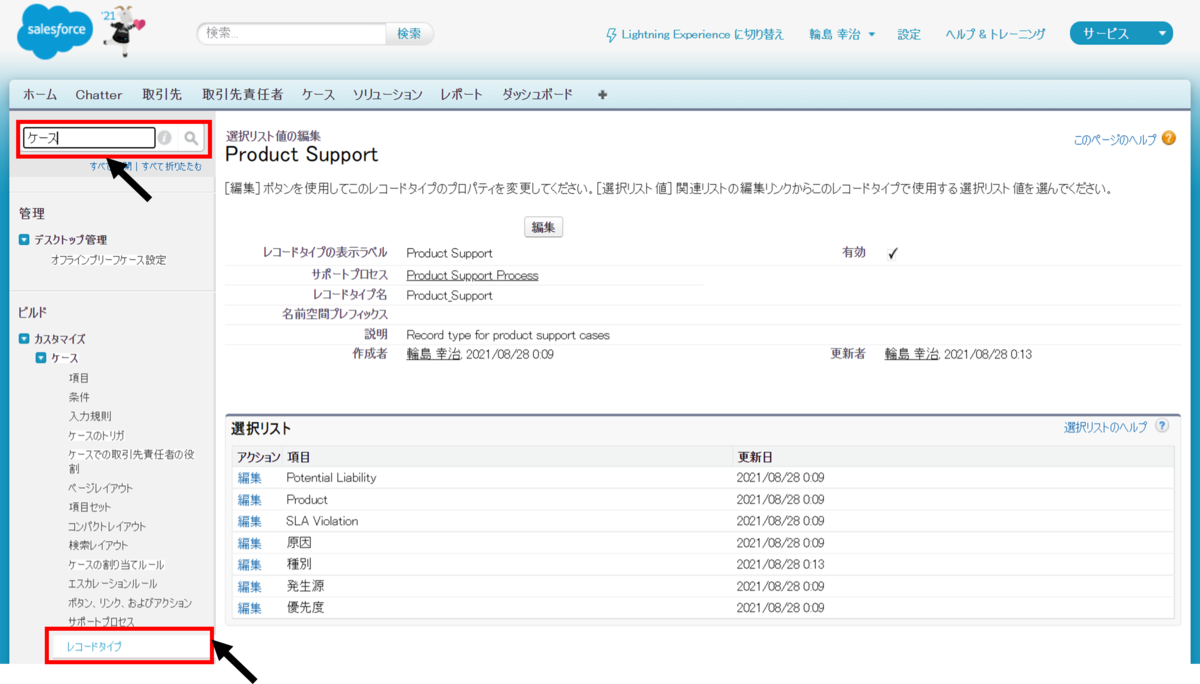The width and height of the screenshot is (1200, 684).
Task: Open エスカレーションルール in sidebar
Action: 112,584
